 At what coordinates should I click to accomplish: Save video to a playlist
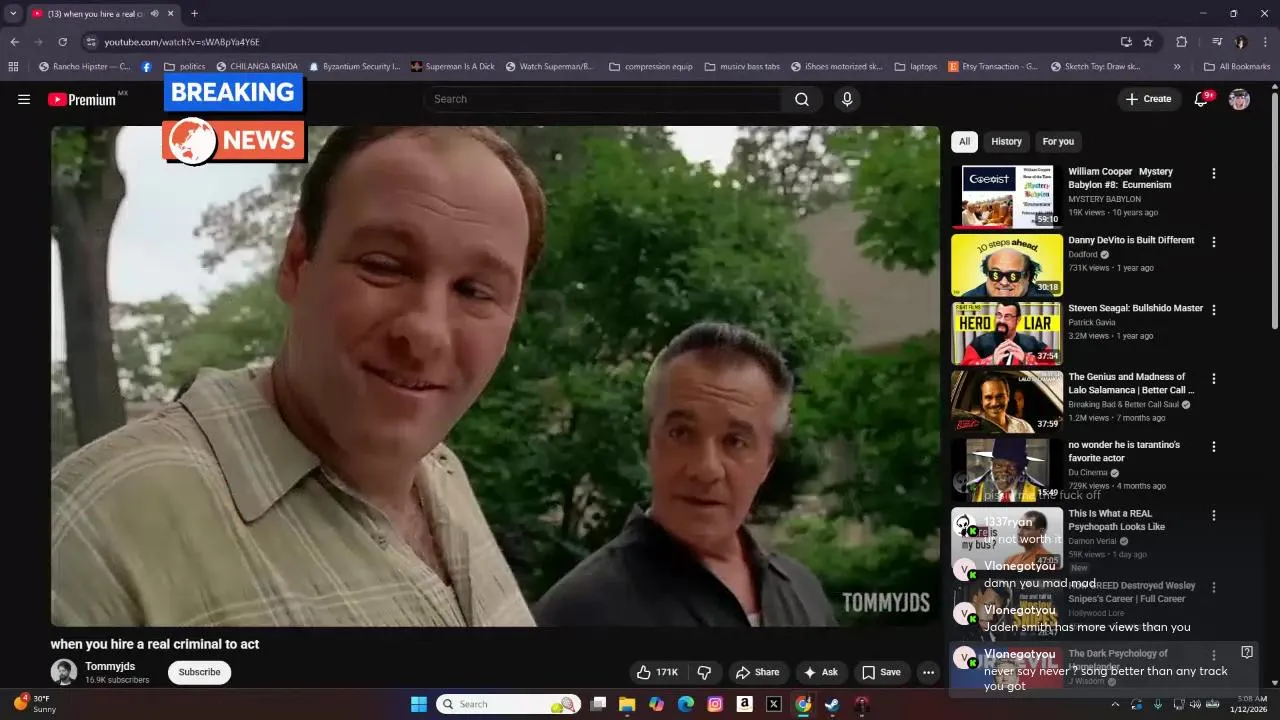(x=881, y=672)
